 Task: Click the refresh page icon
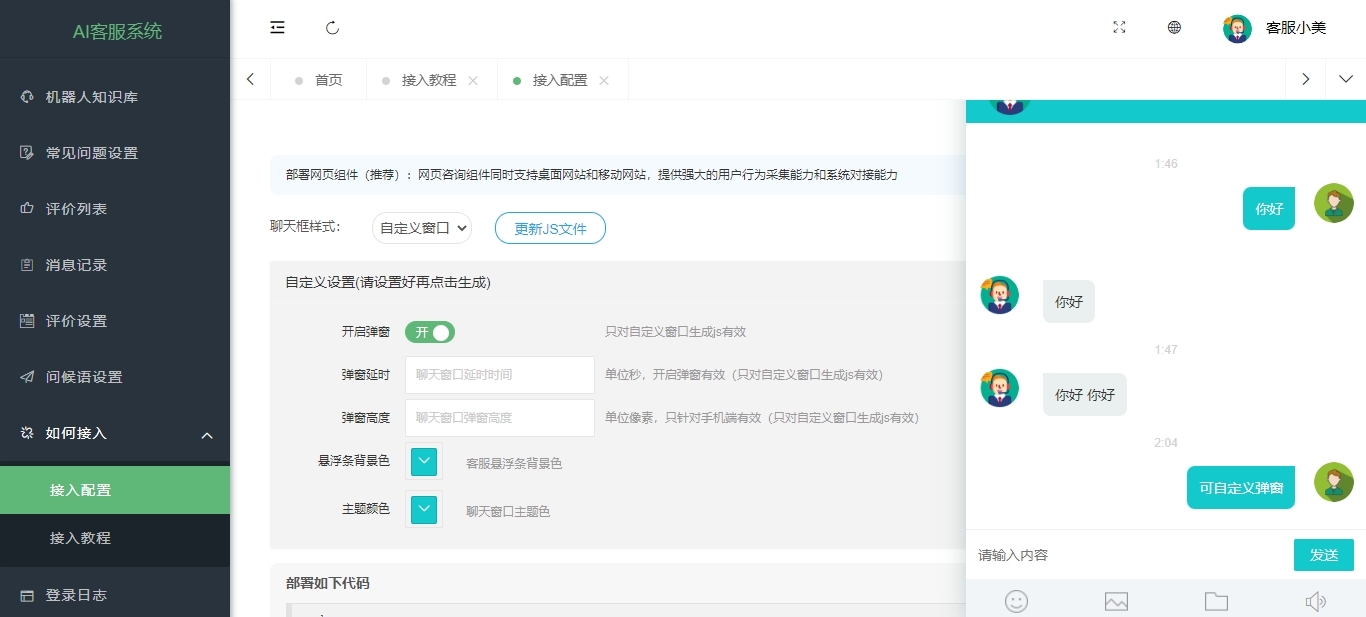333,28
